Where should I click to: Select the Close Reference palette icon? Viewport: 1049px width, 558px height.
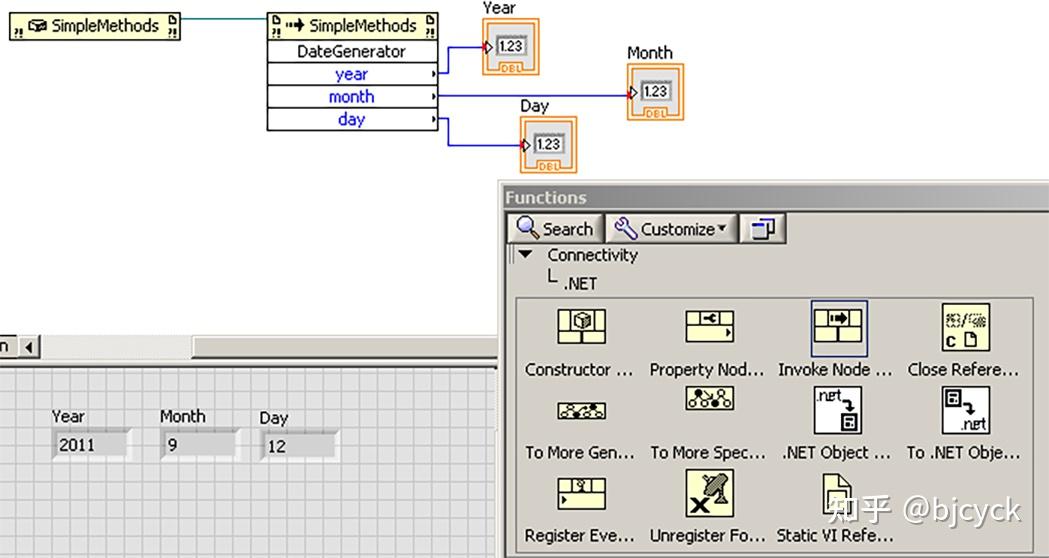click(x=965, y=327)
